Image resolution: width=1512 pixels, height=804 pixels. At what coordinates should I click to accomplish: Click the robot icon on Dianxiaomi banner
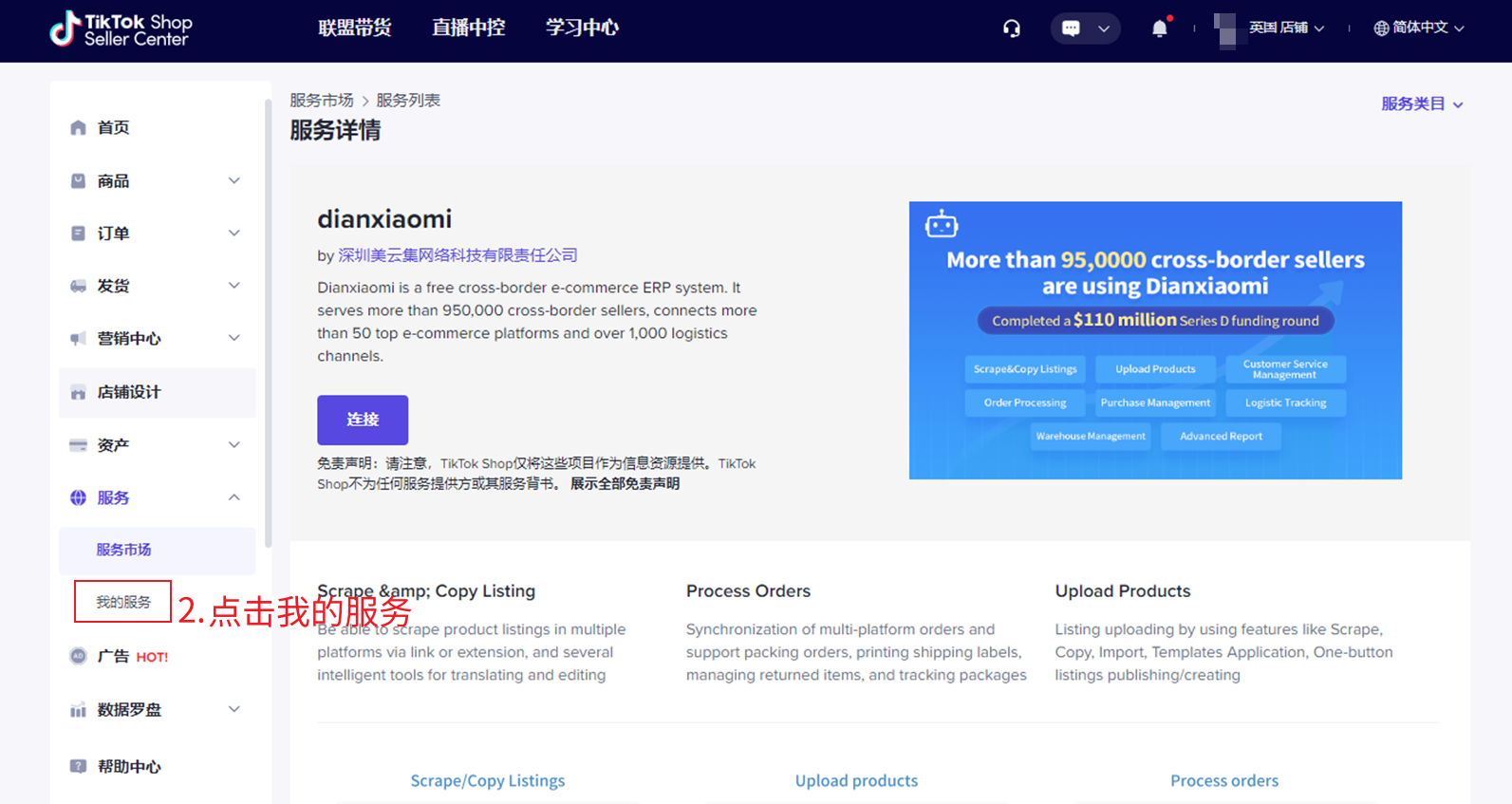942,224
